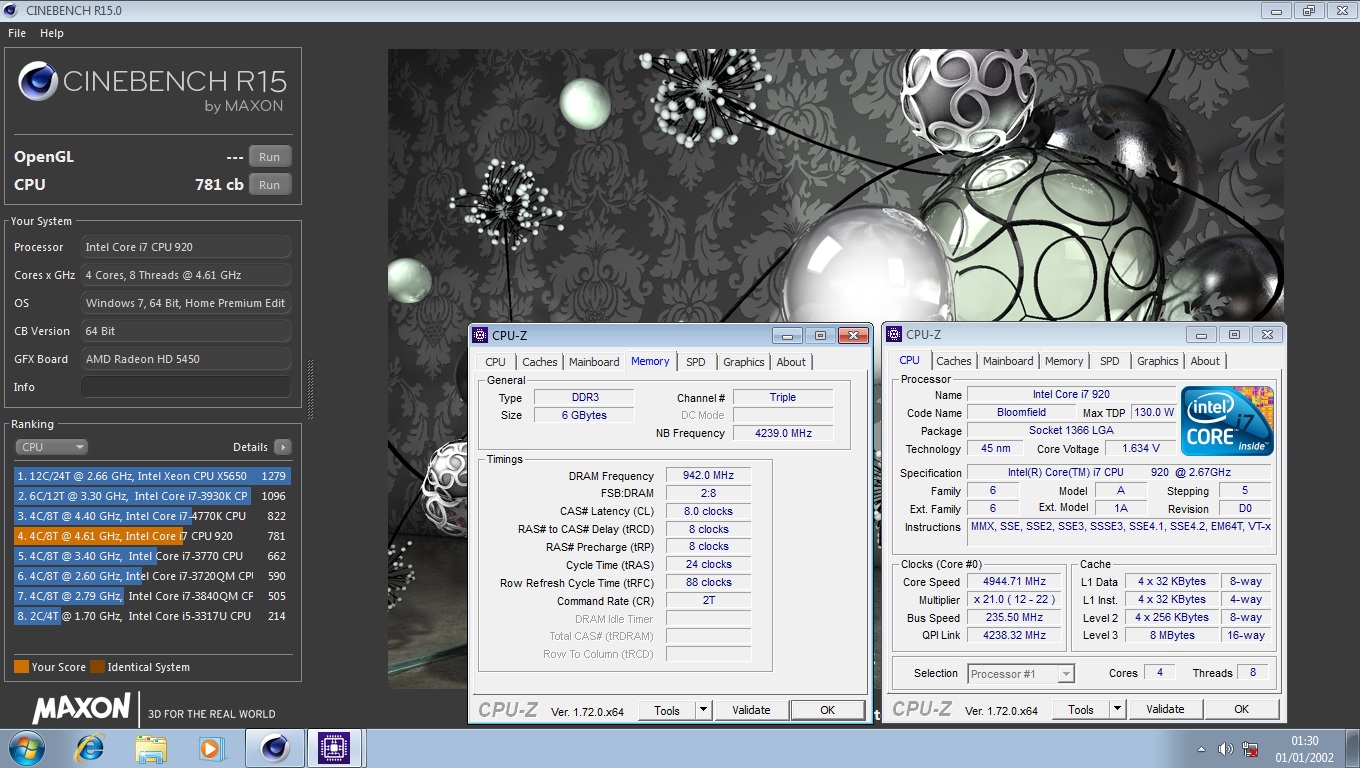The image size is (1360, 768).
Task: Open Help menu in Cinebench
Action: point(52,33)
